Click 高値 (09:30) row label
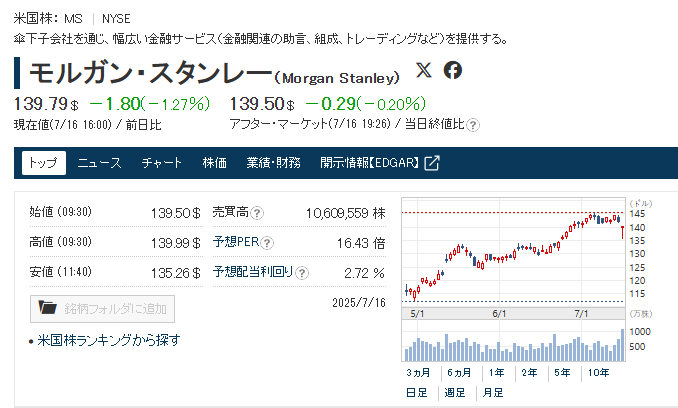Image resolution: width=678 pixels, height=408 pixels. [61, 242]
